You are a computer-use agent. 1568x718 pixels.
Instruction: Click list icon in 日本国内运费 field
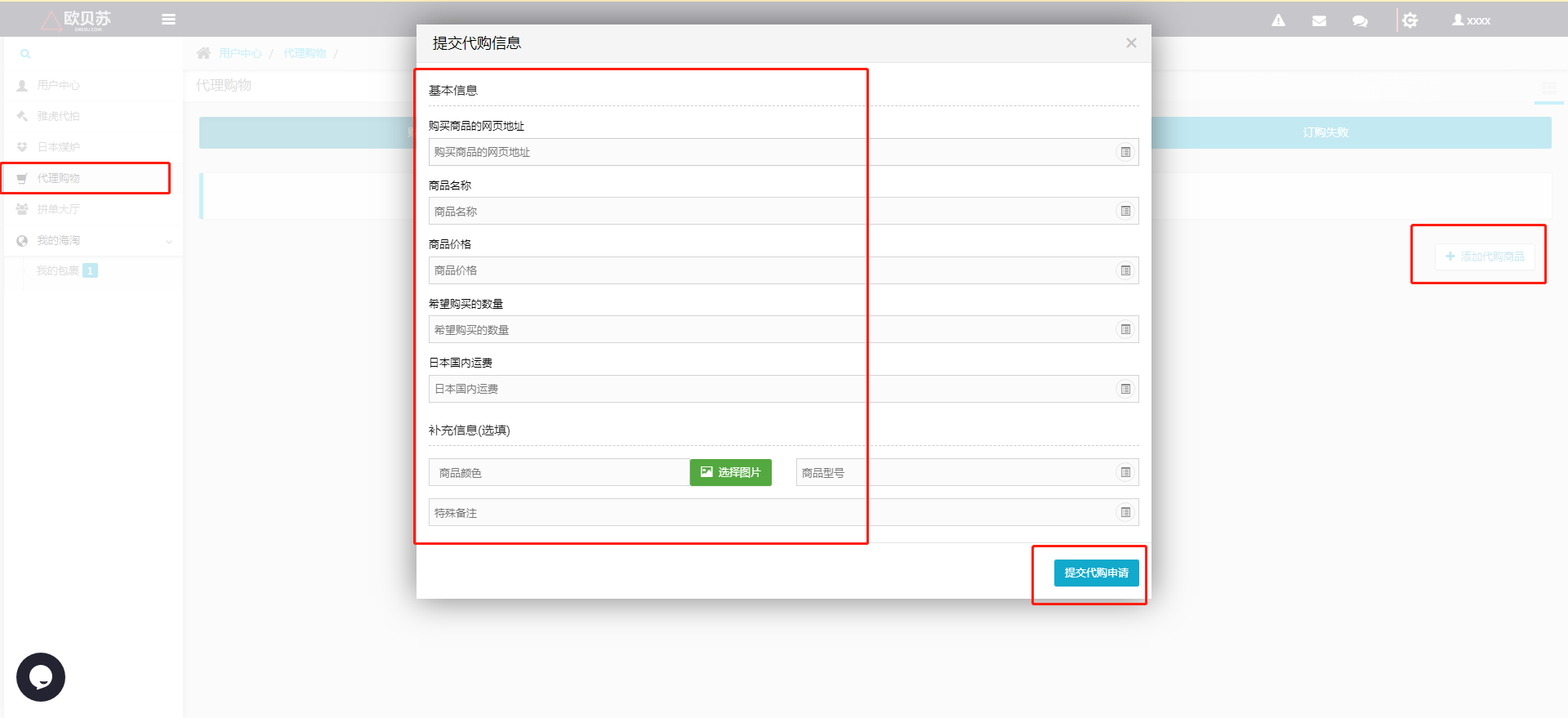tap(1125, 389)
